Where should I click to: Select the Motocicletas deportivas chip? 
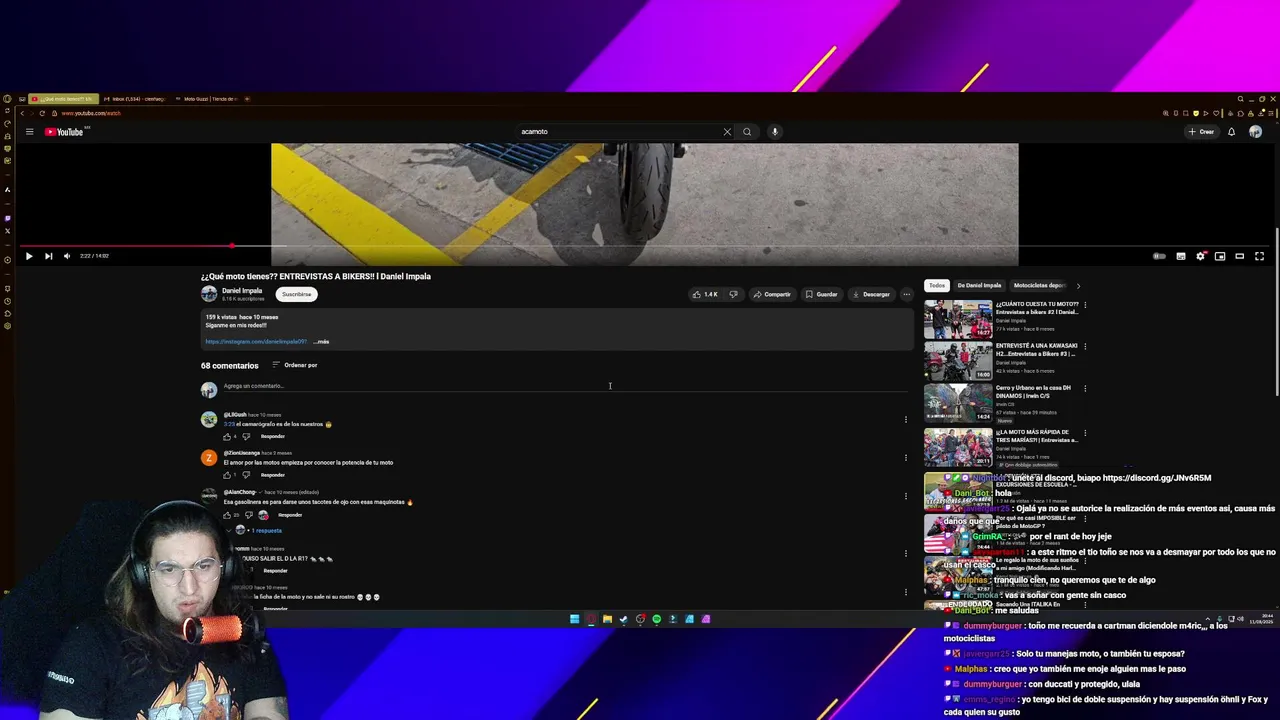click(x=1039, y=286)
